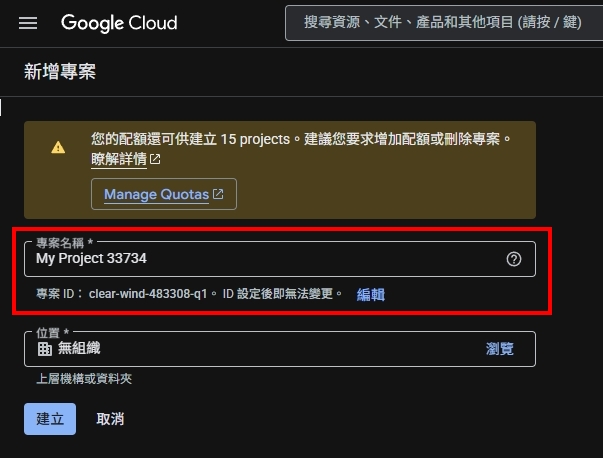Click the 建立 create button
The width and height of the screenshot is (603, 458).
coord(50,419)
